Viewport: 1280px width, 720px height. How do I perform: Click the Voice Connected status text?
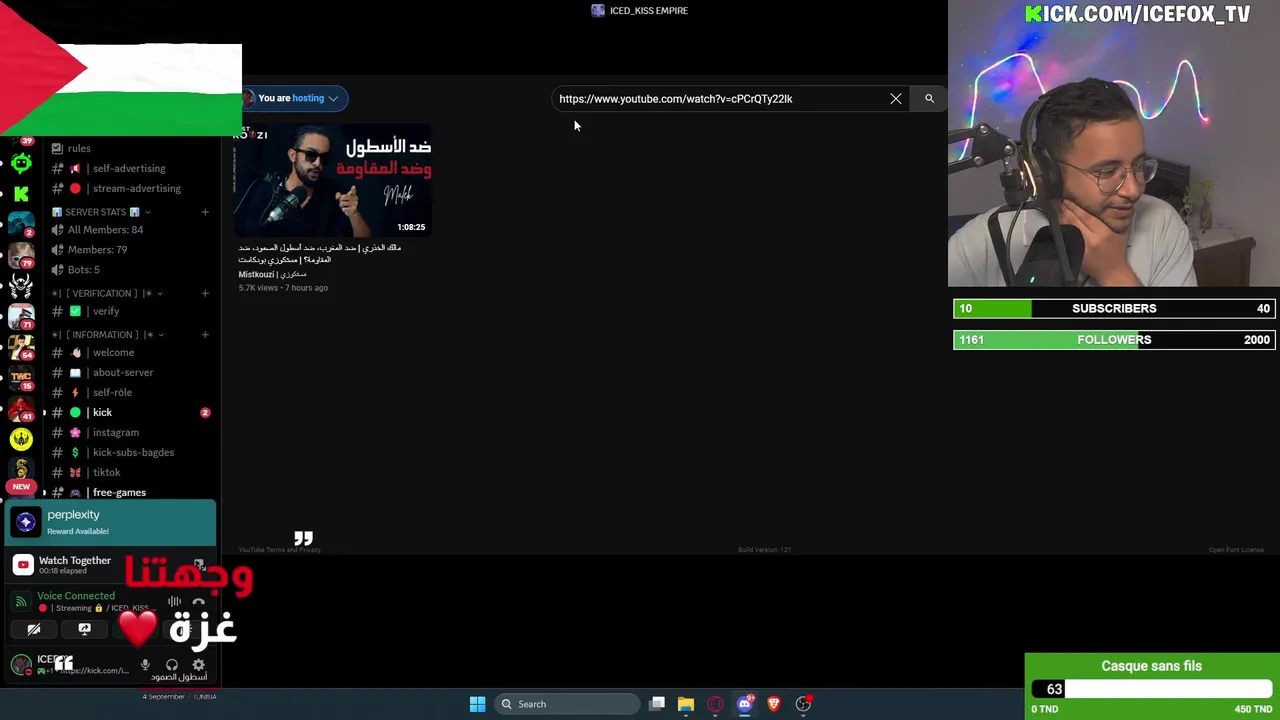tap(76, 596)
